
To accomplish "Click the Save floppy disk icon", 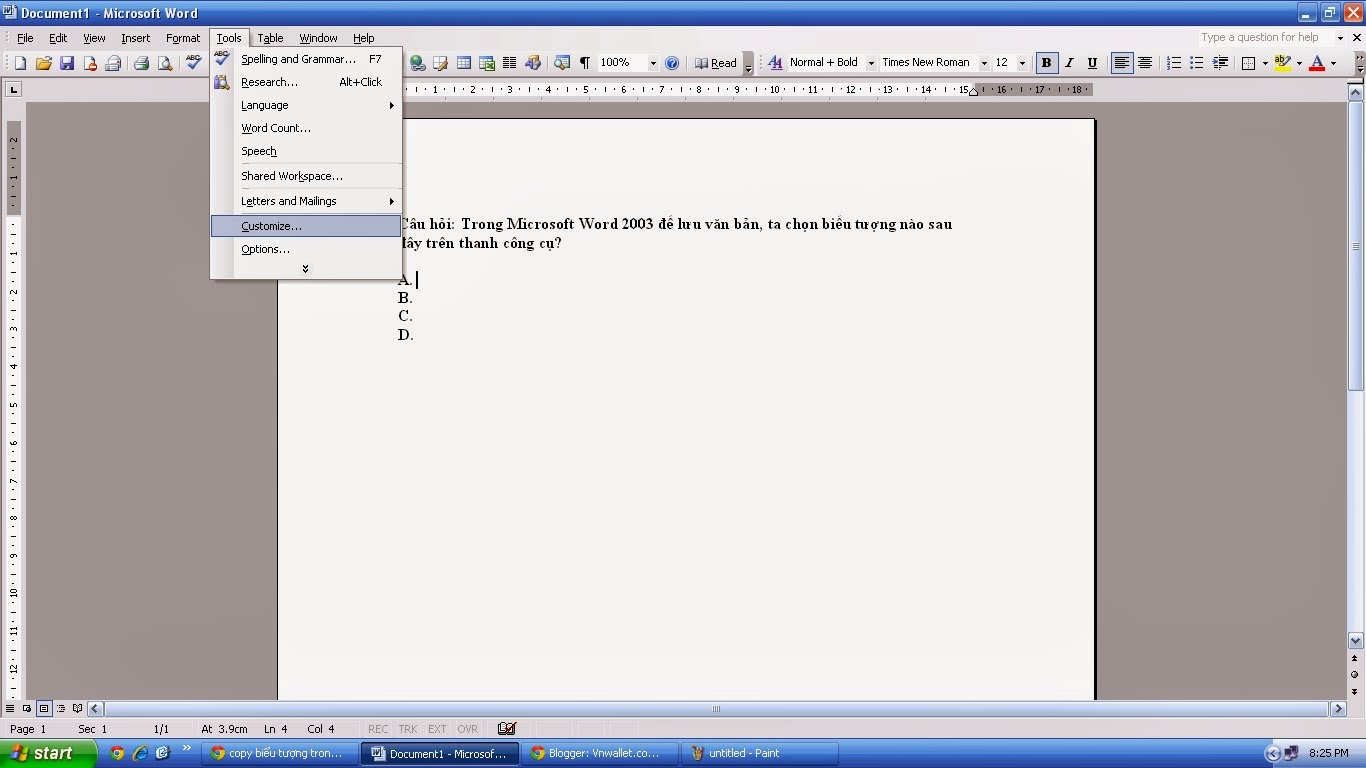I will click(x=67, y=63).
